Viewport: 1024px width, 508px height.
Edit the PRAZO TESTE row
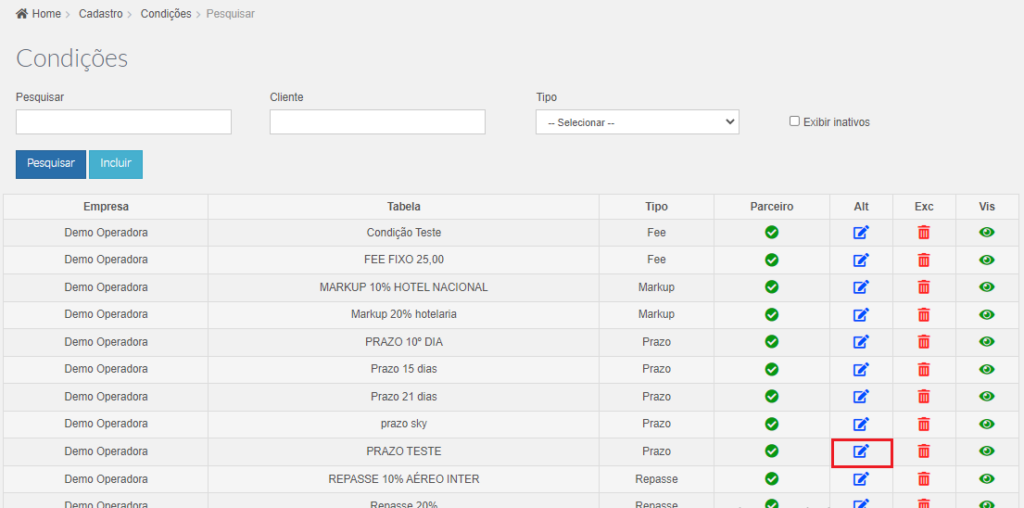(861, 451)
